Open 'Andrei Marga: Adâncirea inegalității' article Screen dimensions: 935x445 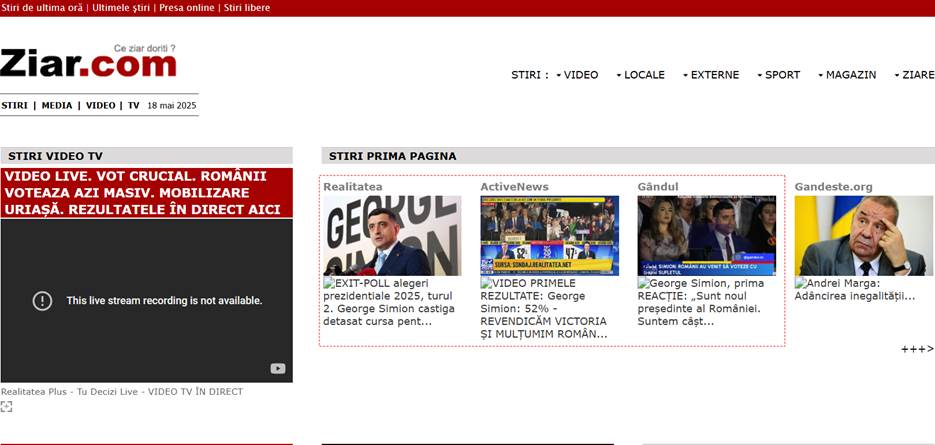tap(854, 290)
